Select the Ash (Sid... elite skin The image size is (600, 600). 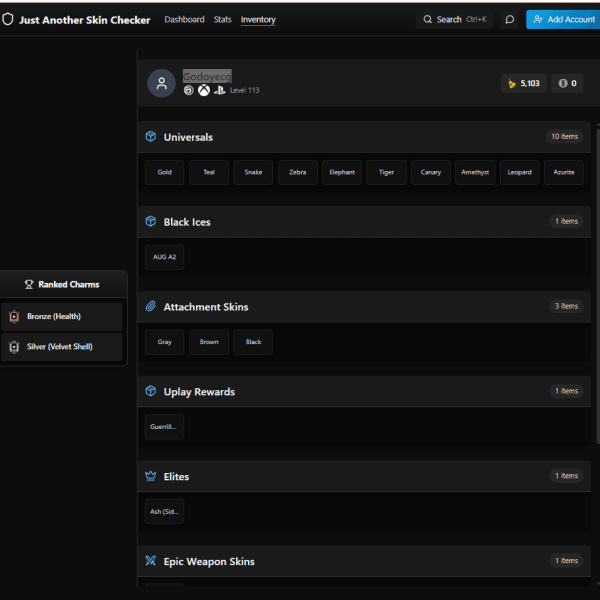tap(165, 512)
